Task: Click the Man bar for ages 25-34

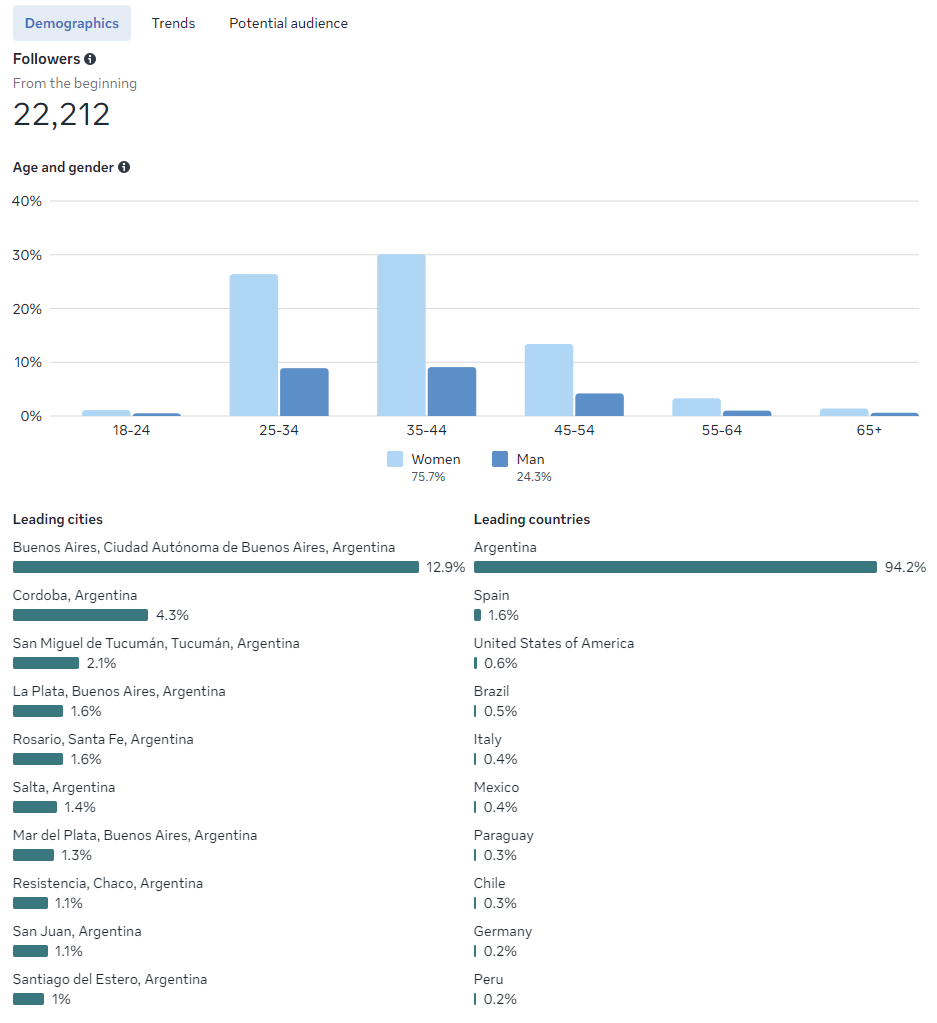Action: 304,392
